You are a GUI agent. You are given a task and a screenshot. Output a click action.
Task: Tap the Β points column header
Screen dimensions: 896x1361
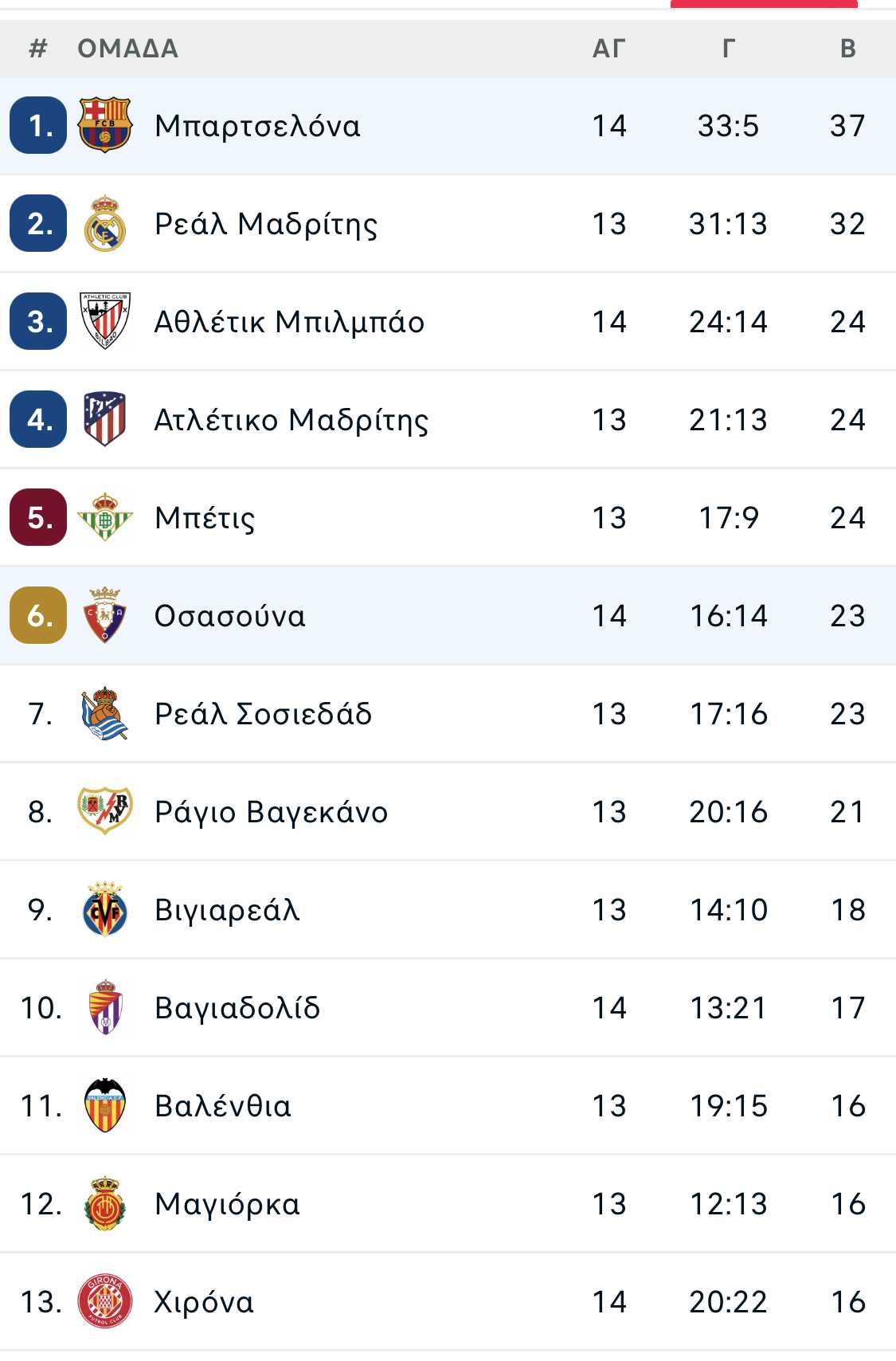click(848, 49)
